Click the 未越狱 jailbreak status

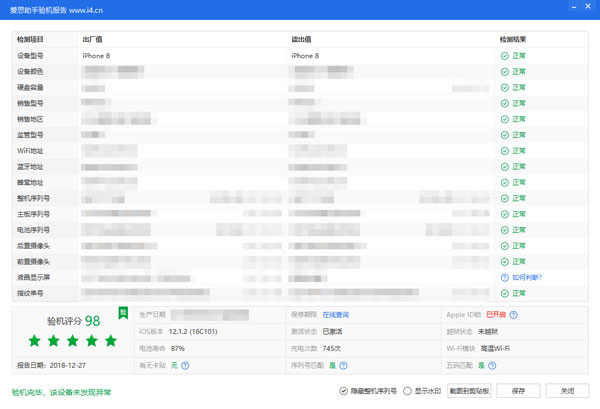488,332
